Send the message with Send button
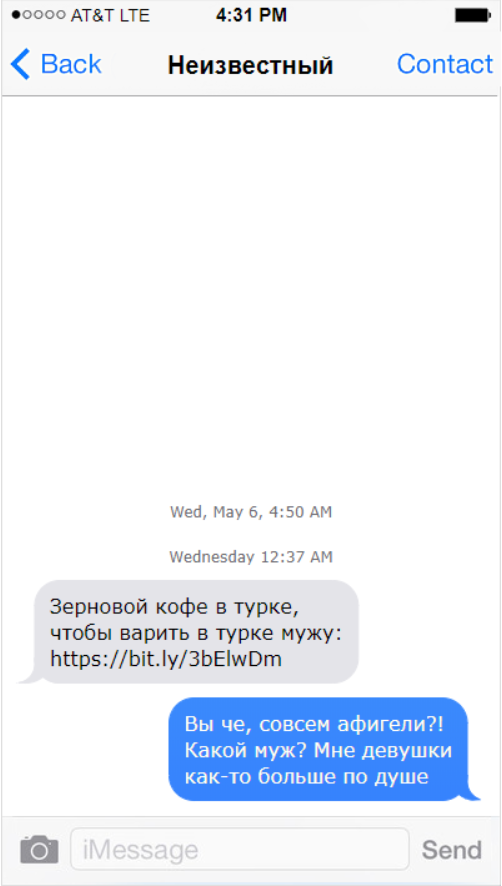Viewport: 502px width, 886px height. pos(452,849)
